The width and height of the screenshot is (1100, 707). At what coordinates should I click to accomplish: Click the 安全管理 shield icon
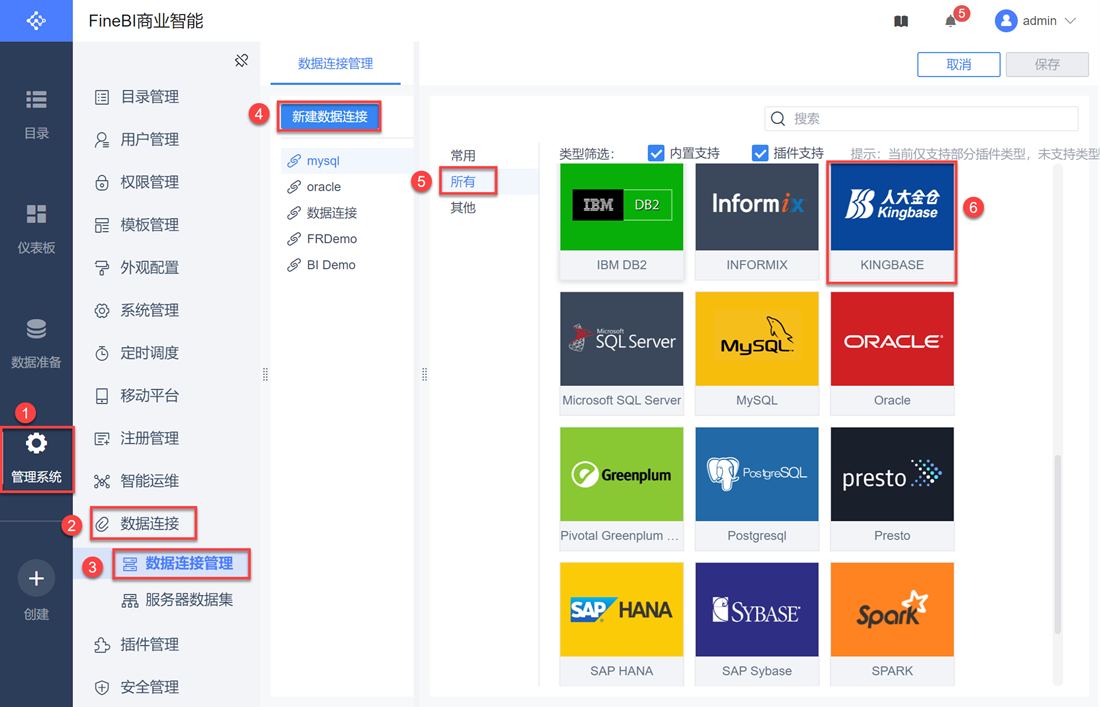click(102, 687)
